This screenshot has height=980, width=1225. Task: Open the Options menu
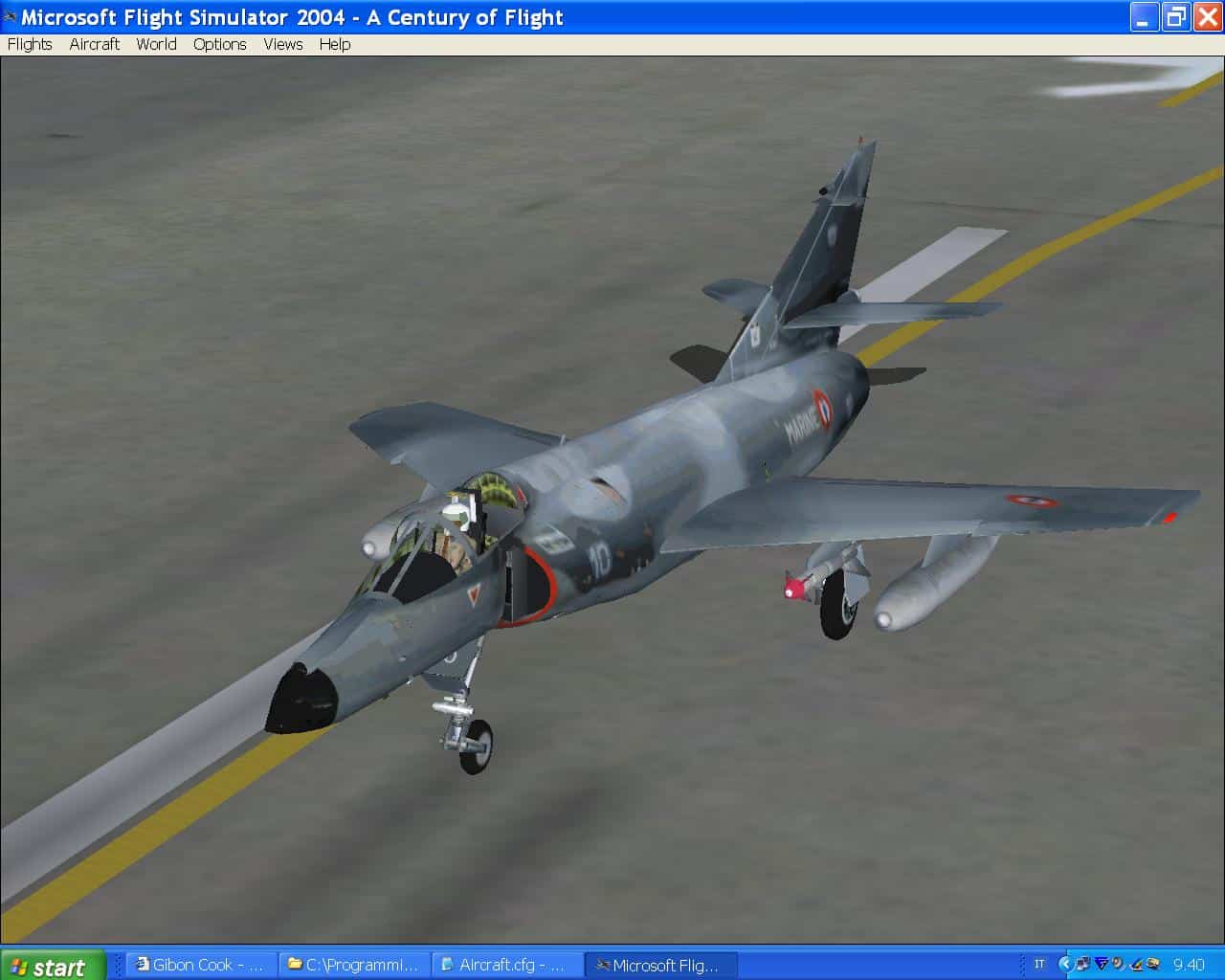tap(219, 44)
